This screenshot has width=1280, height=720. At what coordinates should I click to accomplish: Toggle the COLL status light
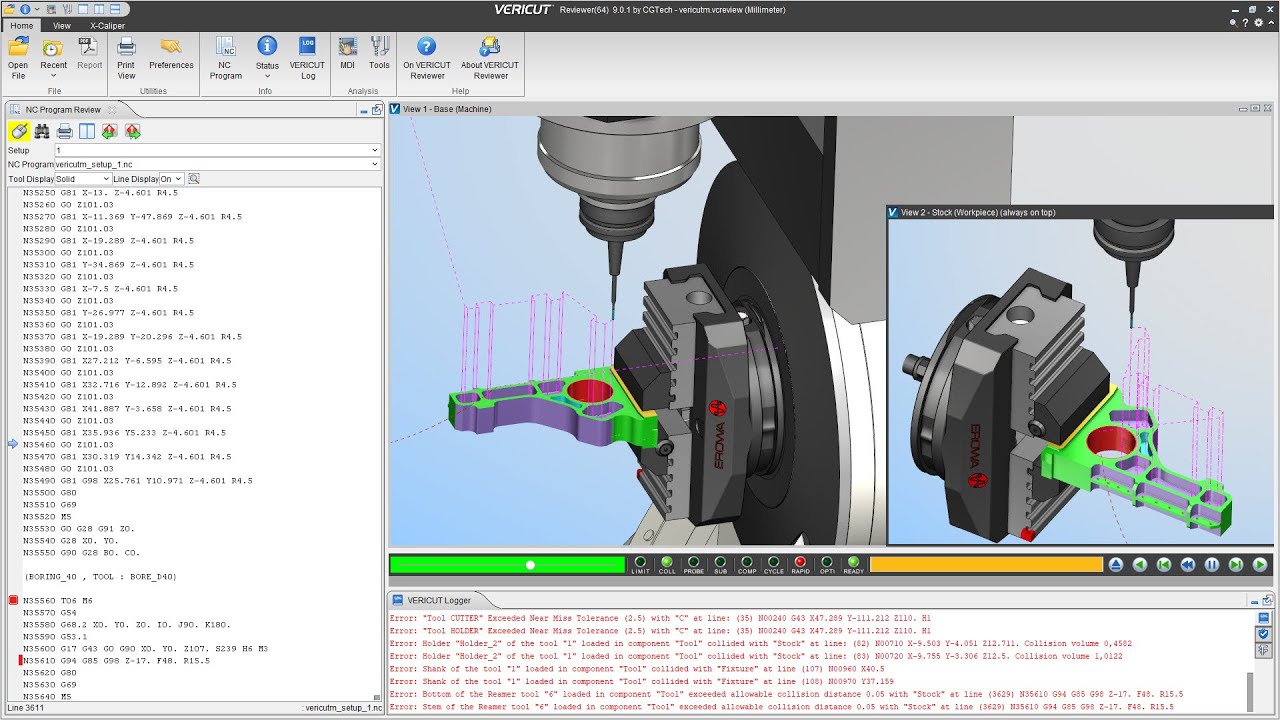(x=667, y=563)
